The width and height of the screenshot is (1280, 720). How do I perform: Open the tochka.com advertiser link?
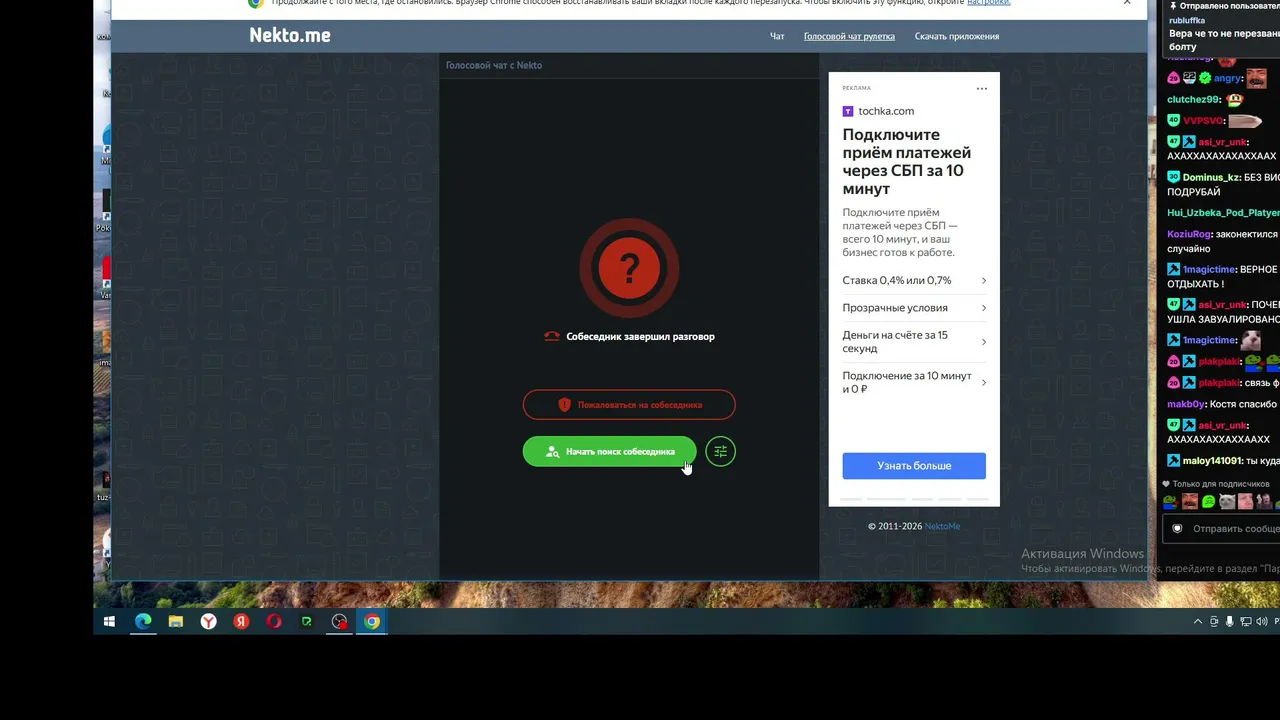pyautogui.click(x=886, y=111)
